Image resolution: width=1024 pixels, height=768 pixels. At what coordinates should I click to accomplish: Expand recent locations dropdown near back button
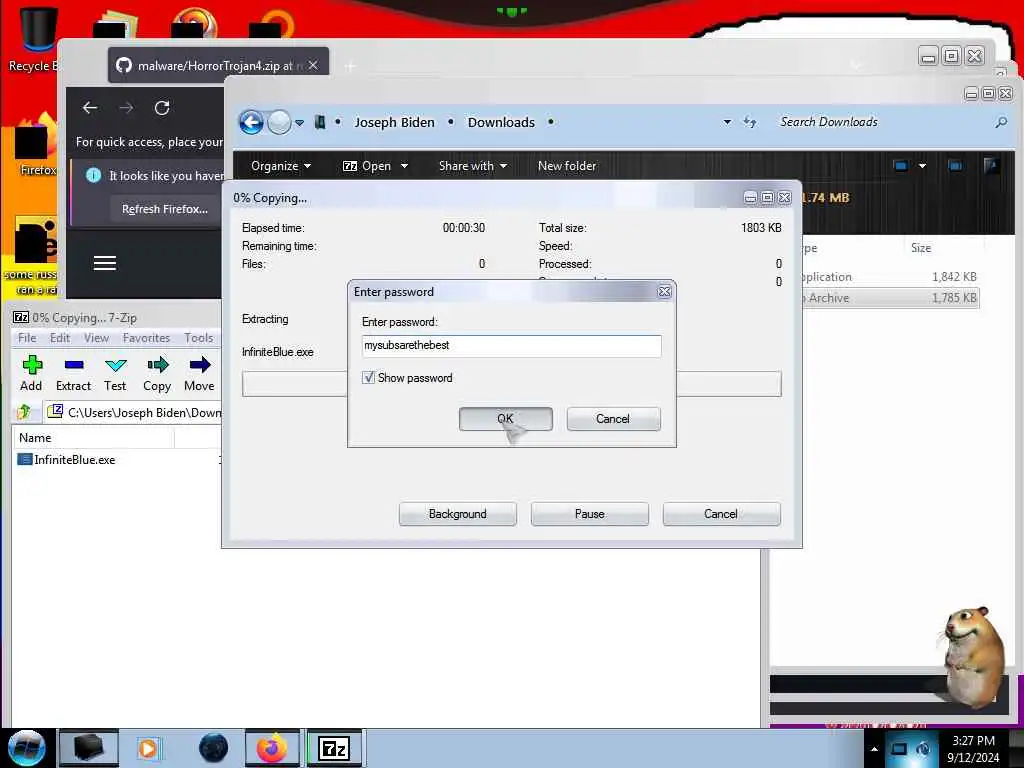pos(299,122)
